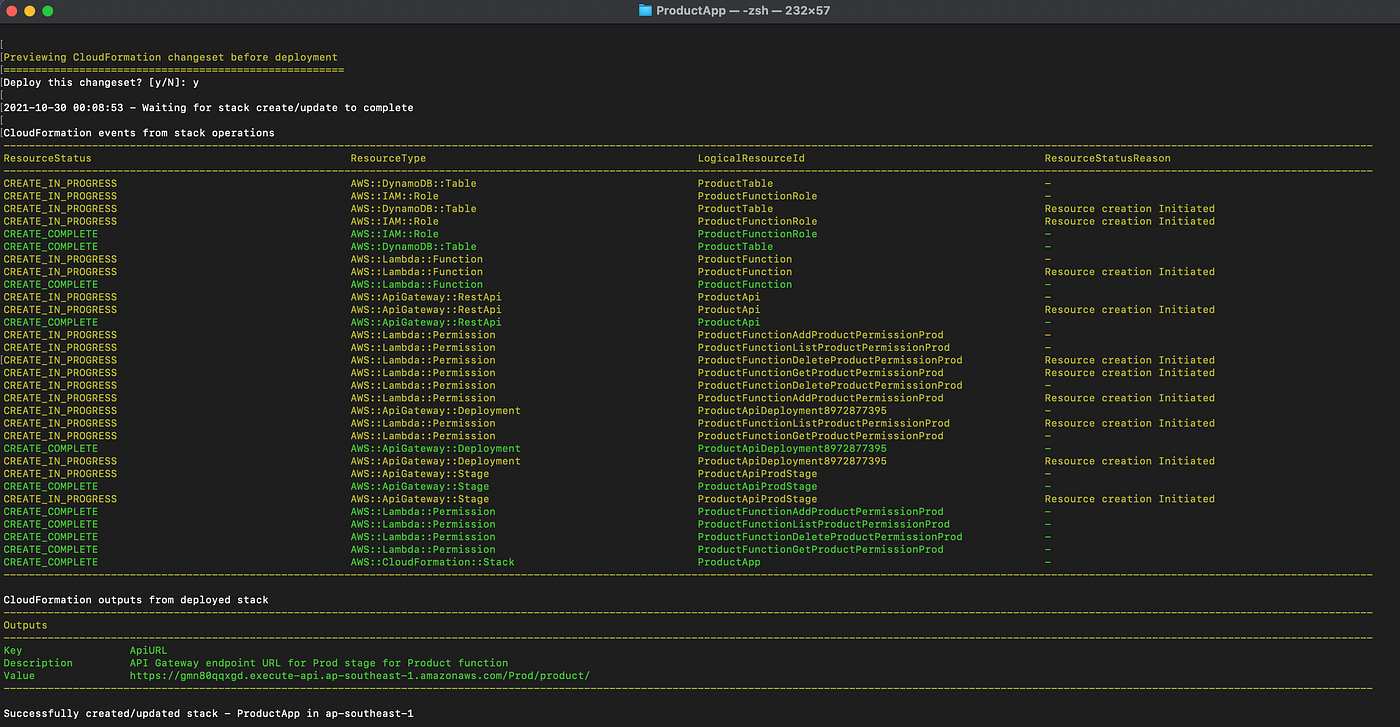Screen dimensions: 1400x727
Task: Click the ResourceType column header
Action: [388, 158]
